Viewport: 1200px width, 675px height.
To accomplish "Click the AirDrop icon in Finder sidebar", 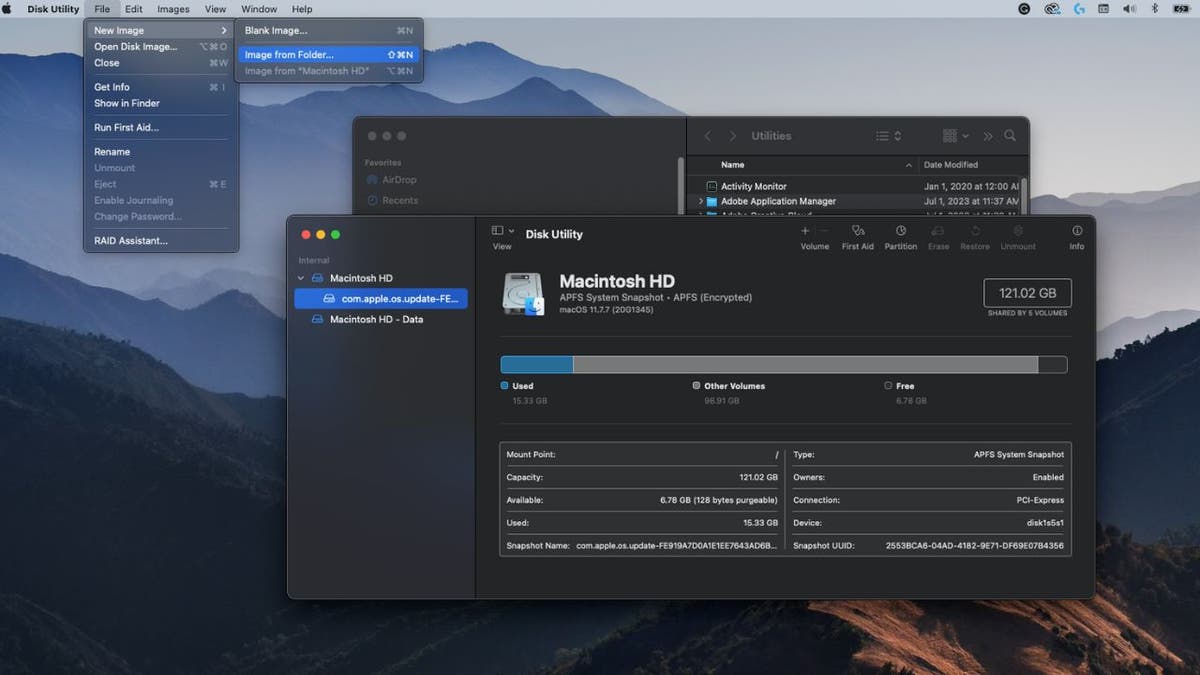I will (x=373, y=180).
